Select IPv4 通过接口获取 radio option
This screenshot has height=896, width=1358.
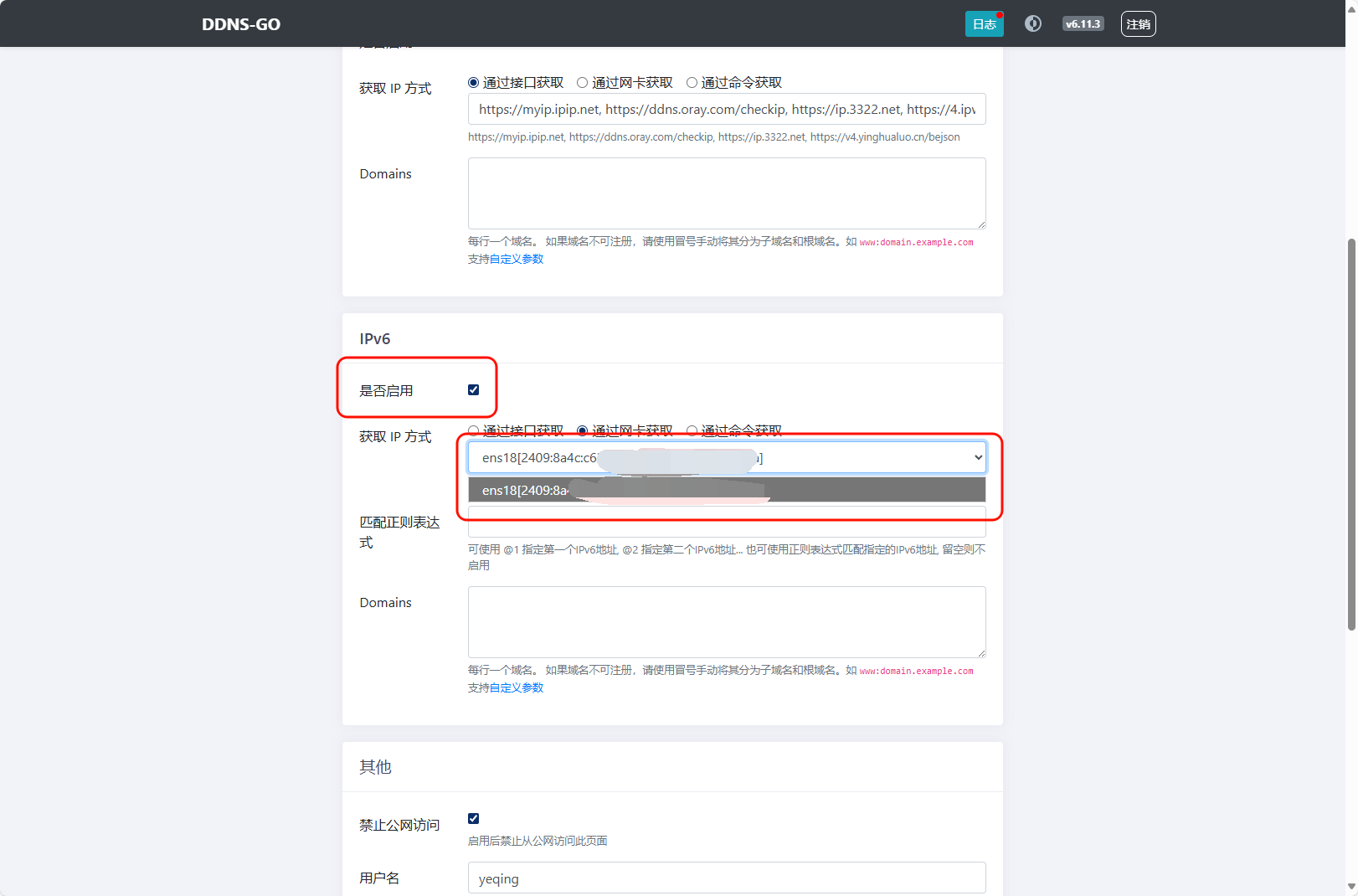tap(474, 82)
